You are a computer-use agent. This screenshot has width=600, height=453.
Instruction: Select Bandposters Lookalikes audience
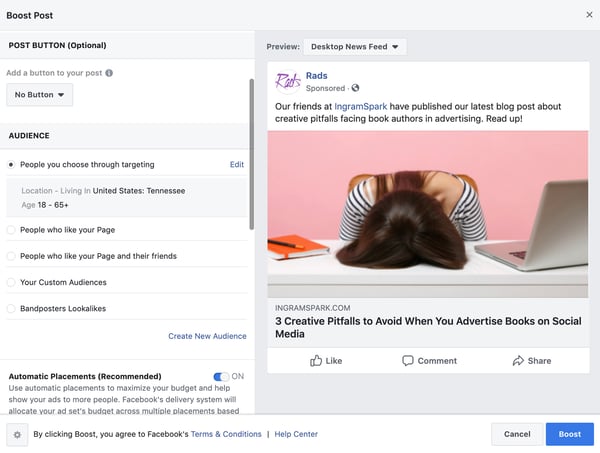pos(11,308)
